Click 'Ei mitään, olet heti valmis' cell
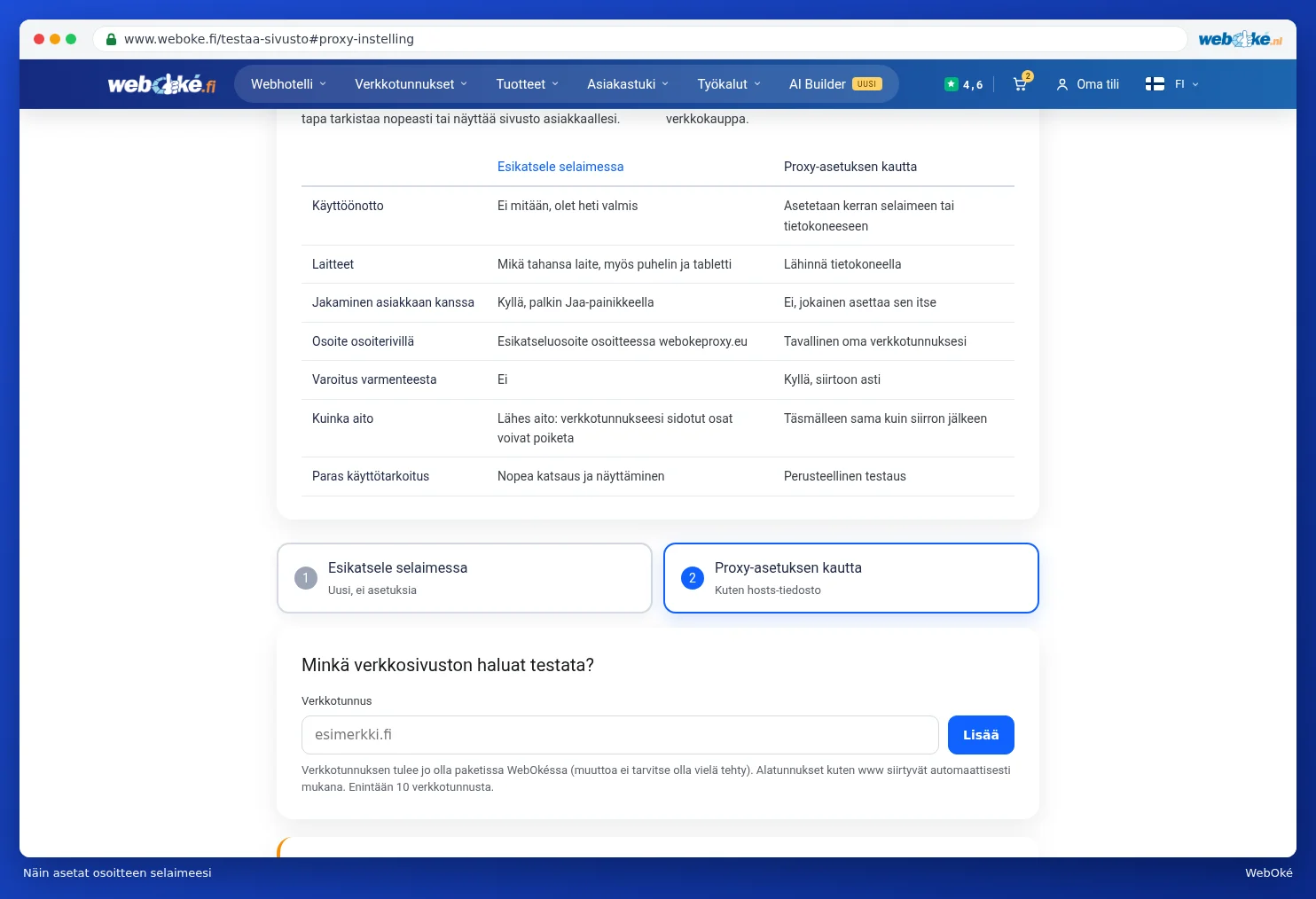This screenshot has height=899, width=1316. coord(568,206)
